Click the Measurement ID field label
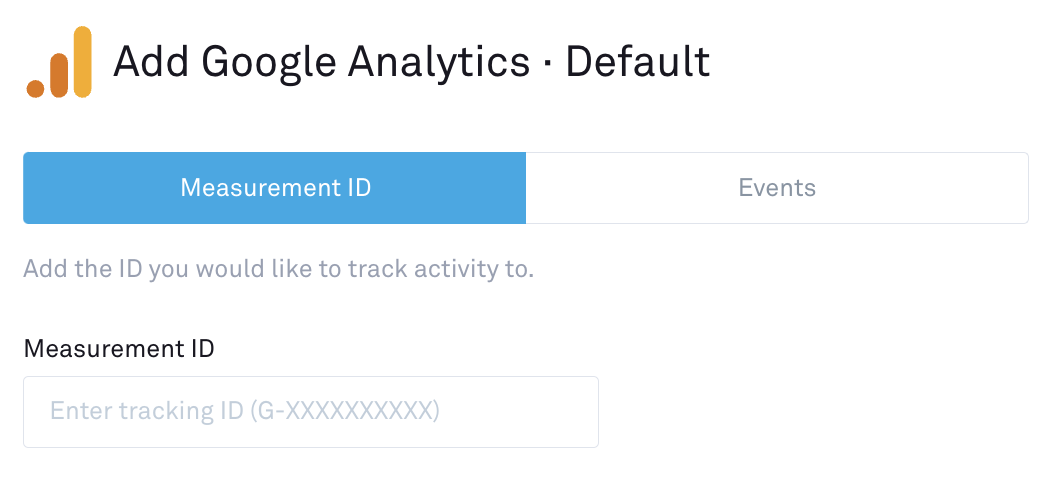 (x=119, y=349)
